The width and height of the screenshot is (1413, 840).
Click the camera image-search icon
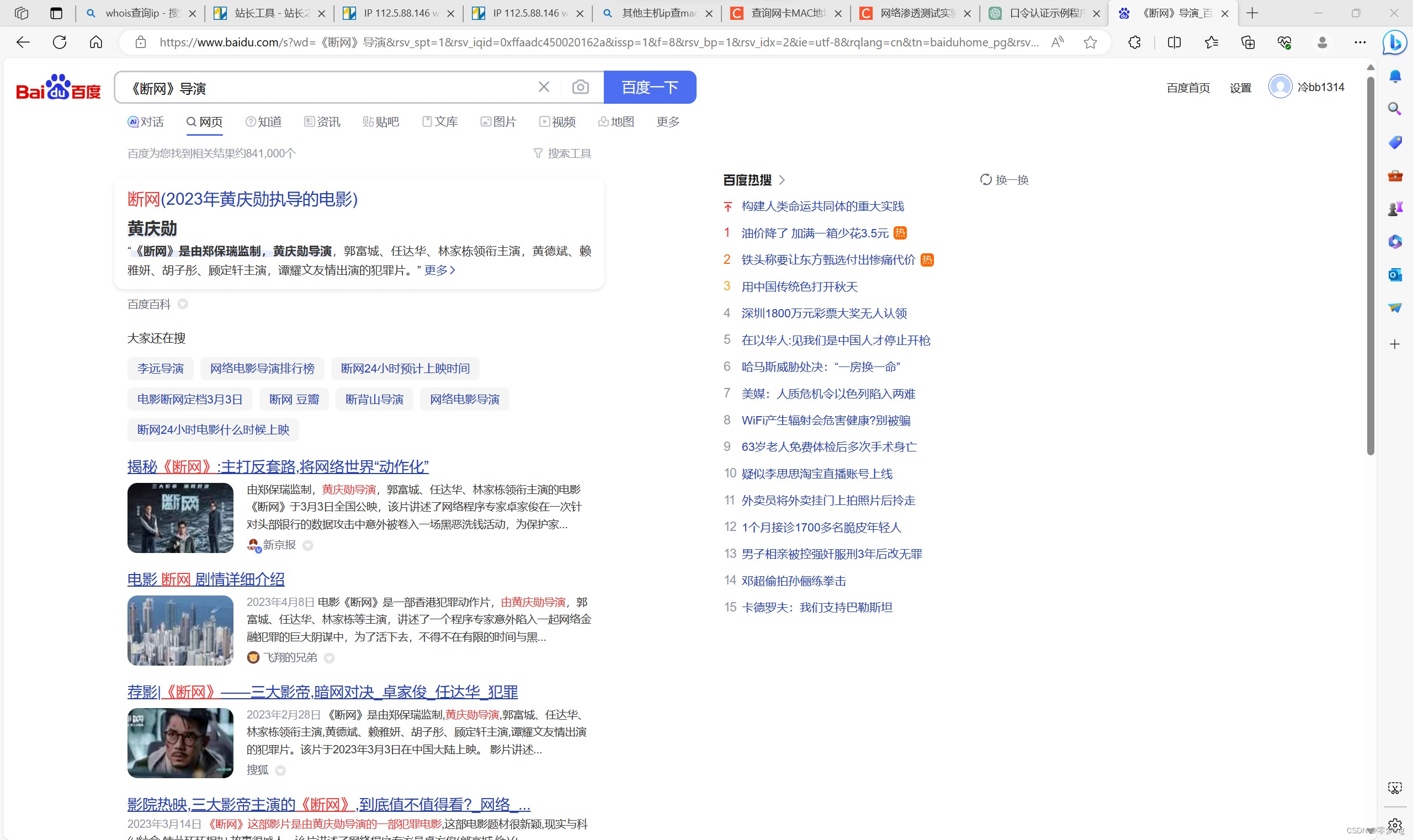pos(580,87)
